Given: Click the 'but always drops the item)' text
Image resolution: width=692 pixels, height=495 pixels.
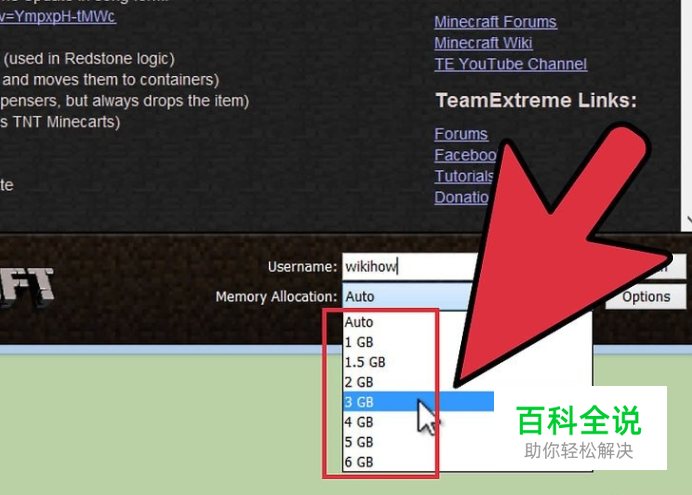Looking at the screenshot, I should [x=158, y=101].
